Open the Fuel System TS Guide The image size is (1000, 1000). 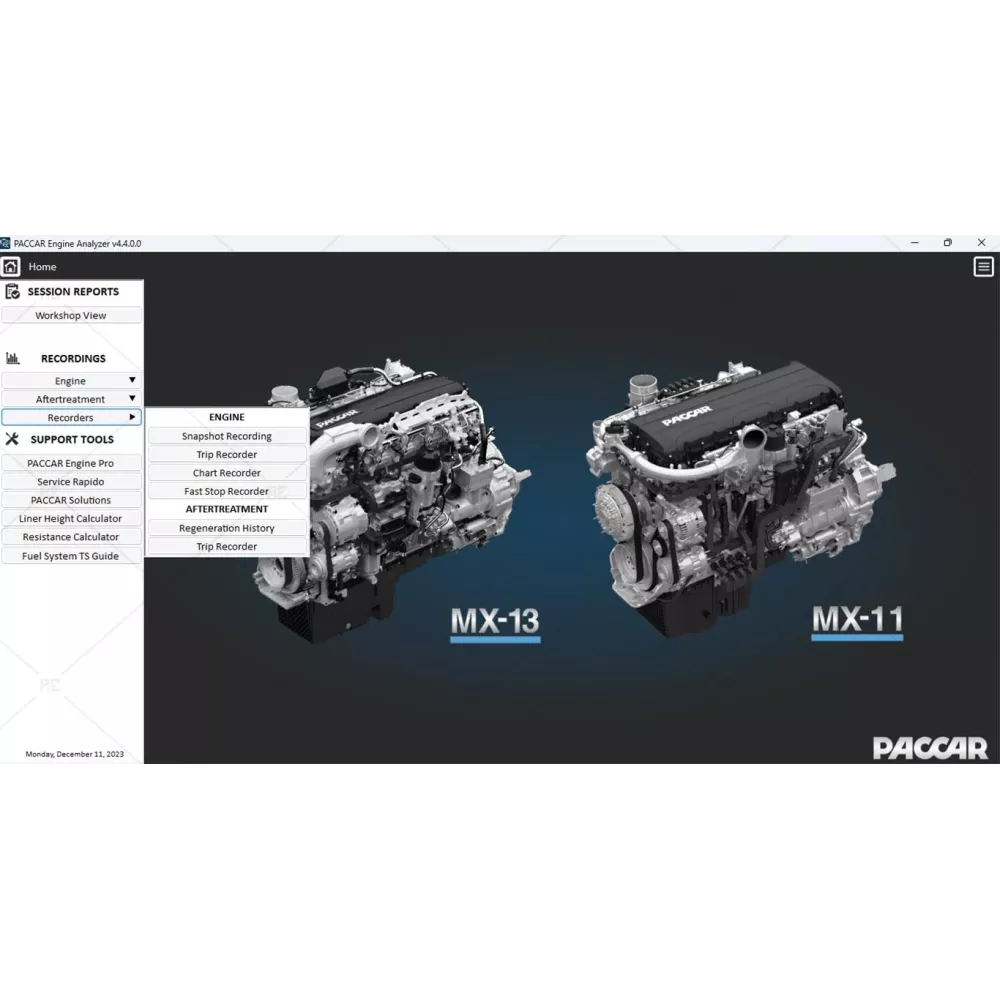(71, 556)
